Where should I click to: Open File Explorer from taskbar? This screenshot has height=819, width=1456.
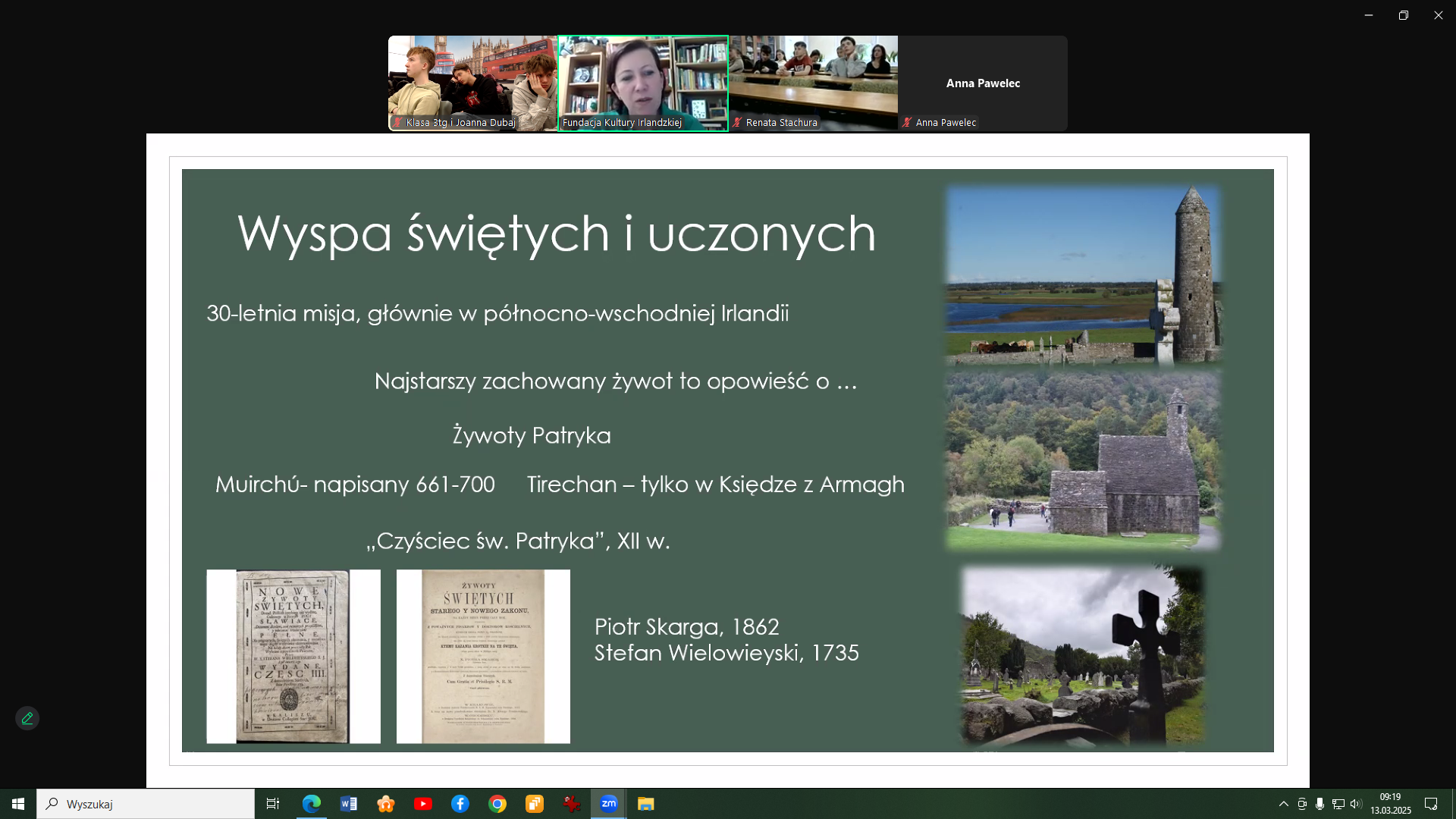pos(645,804)
